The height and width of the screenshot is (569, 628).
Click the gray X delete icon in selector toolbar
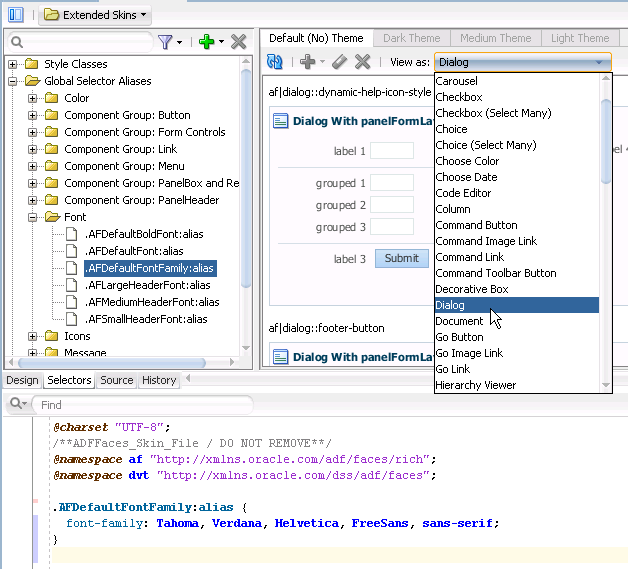(239, 42)
